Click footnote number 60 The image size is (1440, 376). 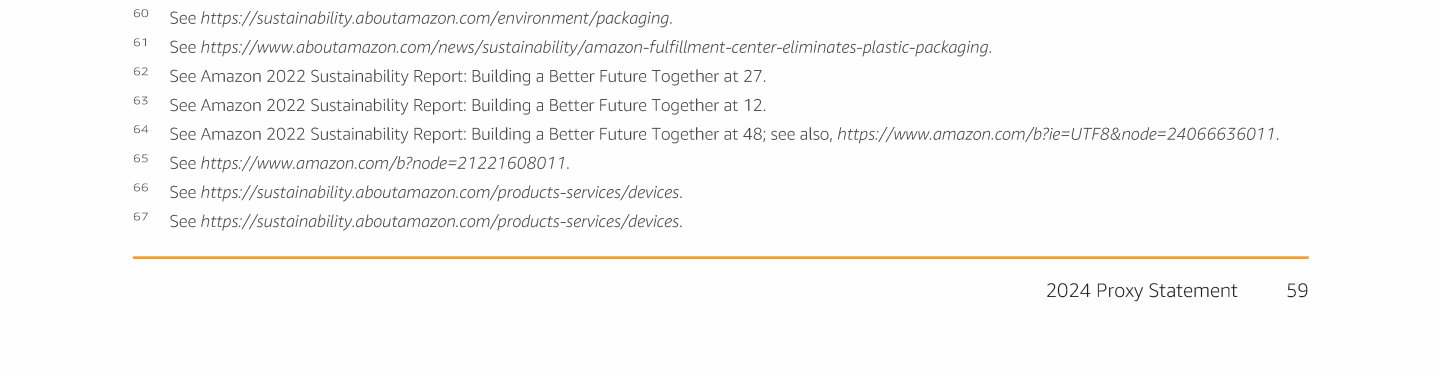point(140,14)
